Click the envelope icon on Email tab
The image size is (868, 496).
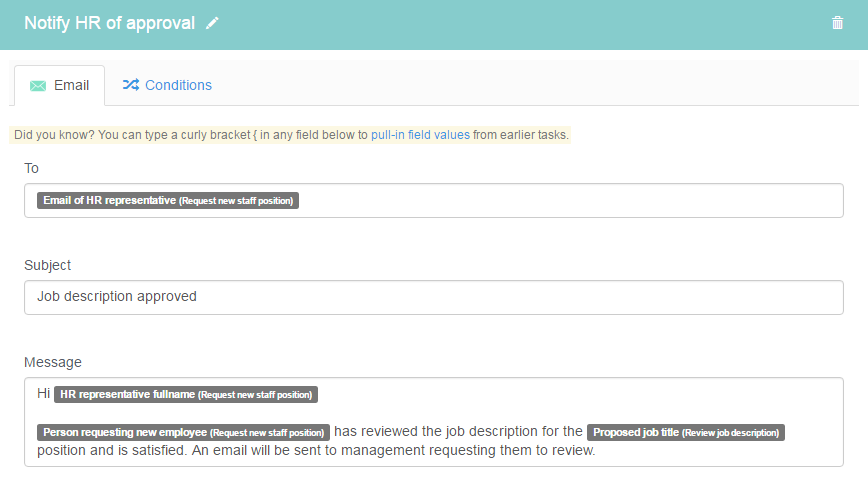click(x=38, y=86)
